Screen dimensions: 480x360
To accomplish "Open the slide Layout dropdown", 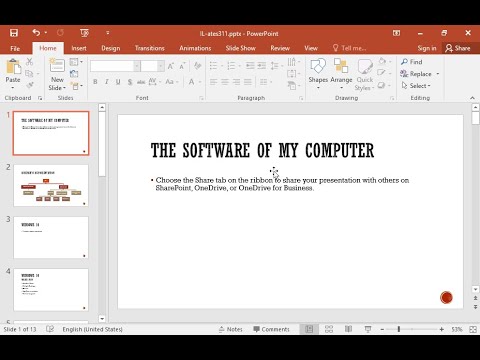I will (x=76, y=62).
